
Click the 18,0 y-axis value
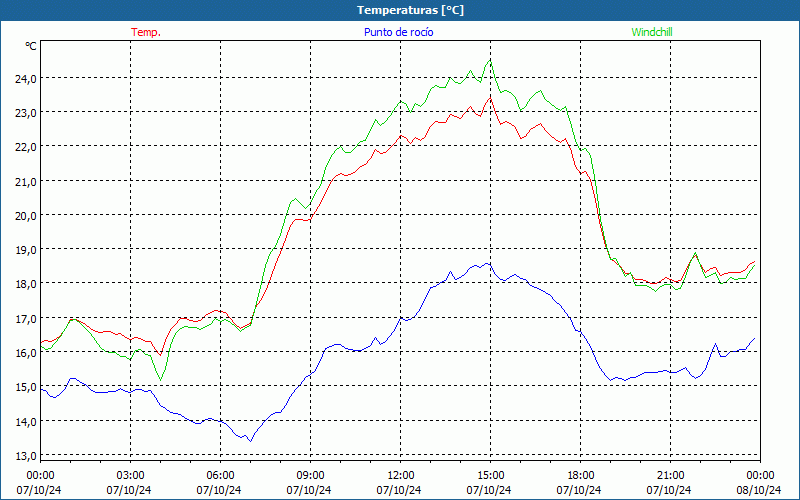click(26, 284)
